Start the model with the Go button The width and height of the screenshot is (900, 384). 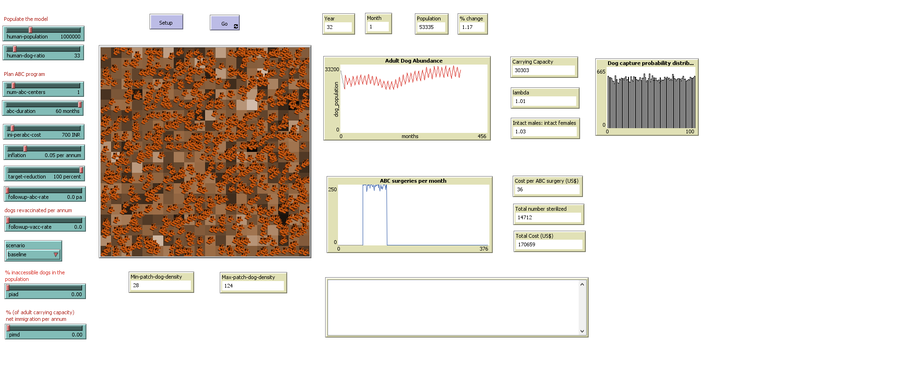[x=224, y=23]
